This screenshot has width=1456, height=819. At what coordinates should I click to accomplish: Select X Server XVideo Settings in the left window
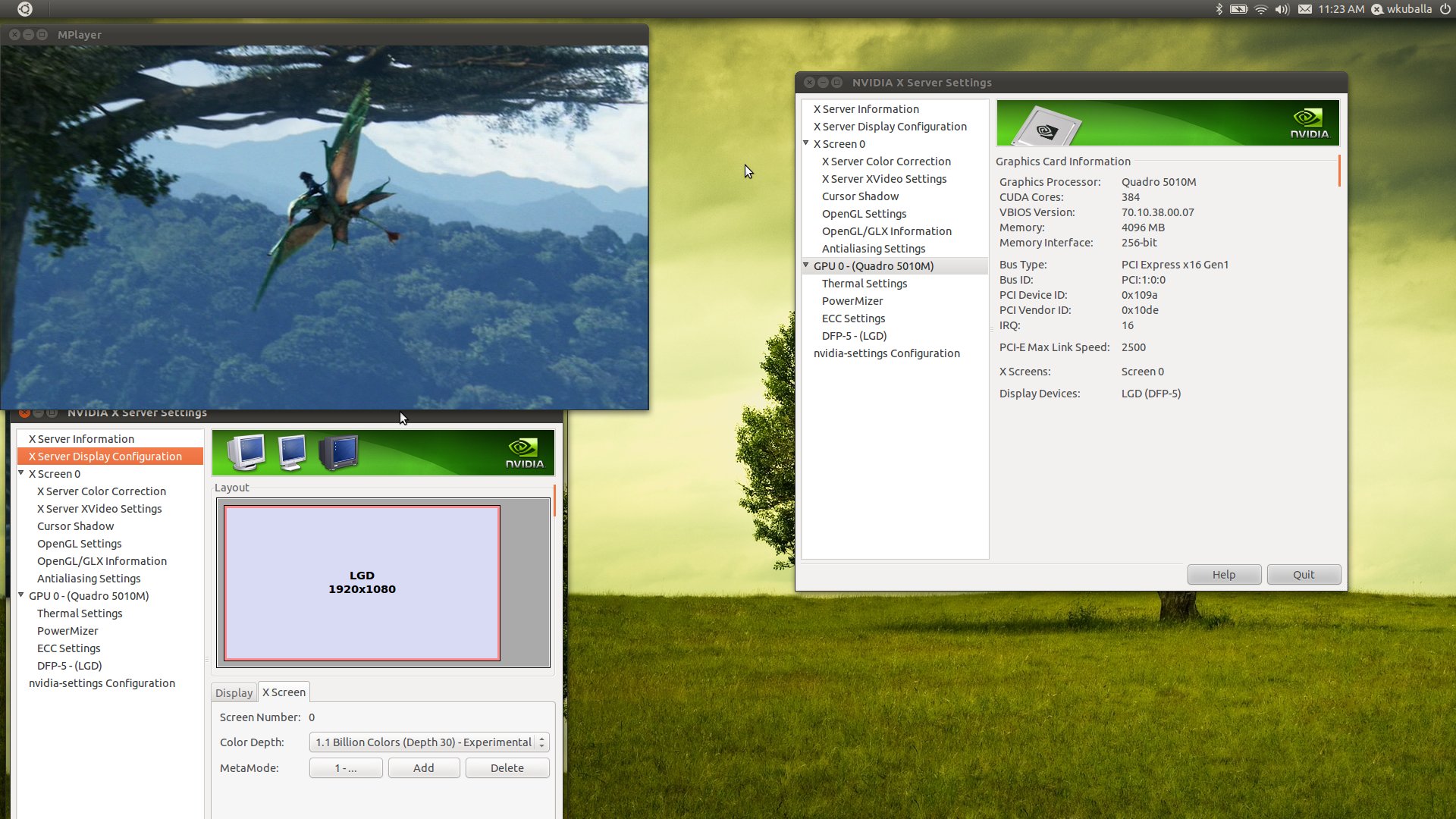coord(99,509)
